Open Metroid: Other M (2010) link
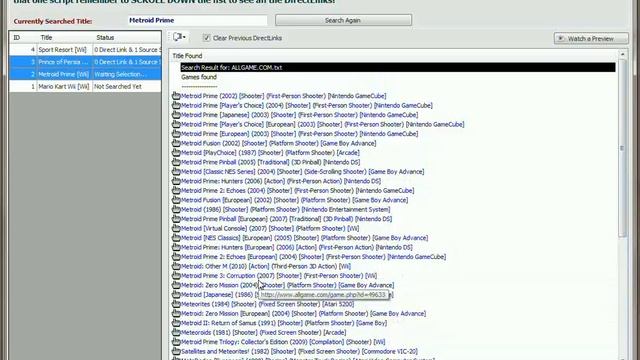 point(266,266)
